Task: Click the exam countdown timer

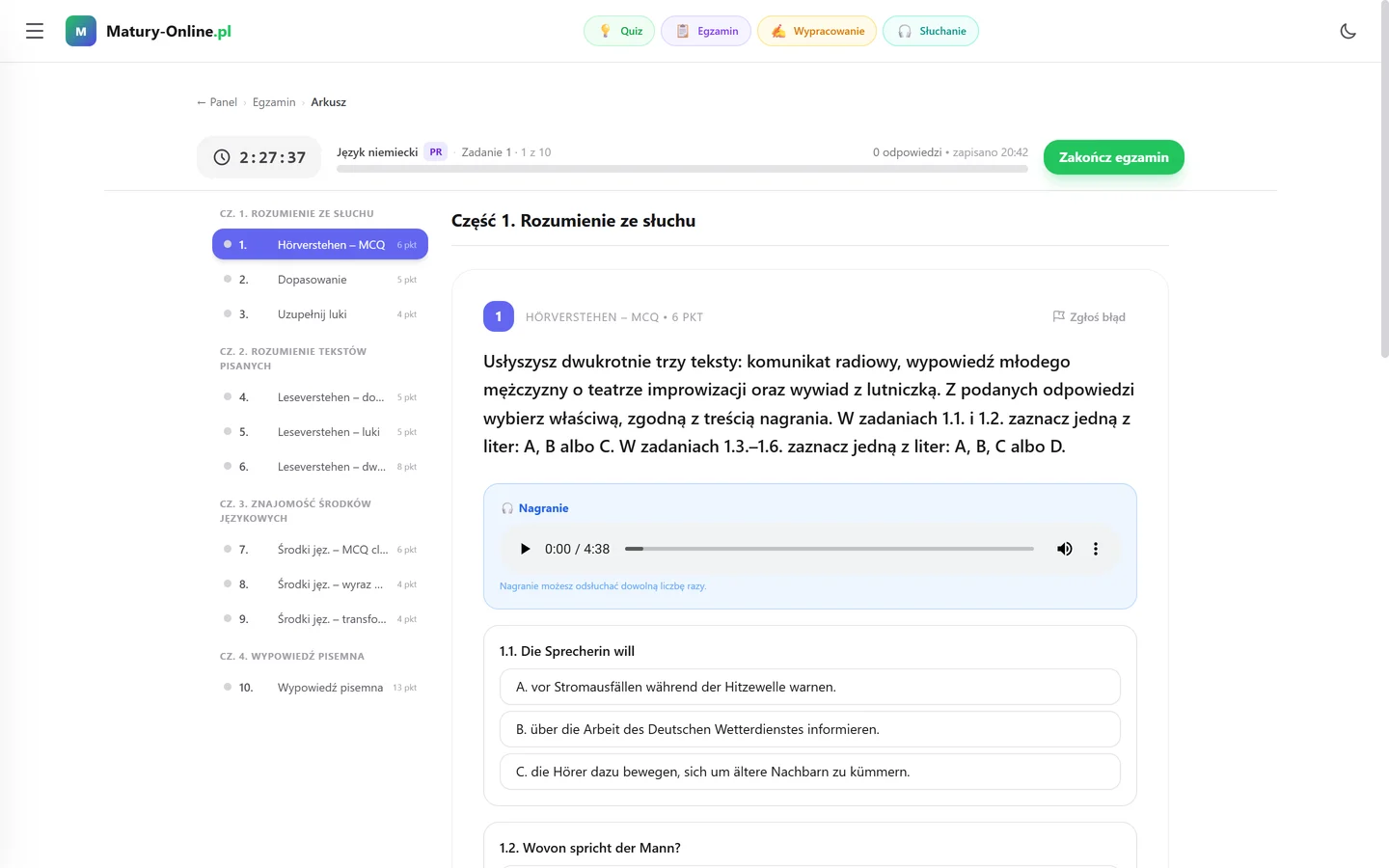Action: pos(259,157)
